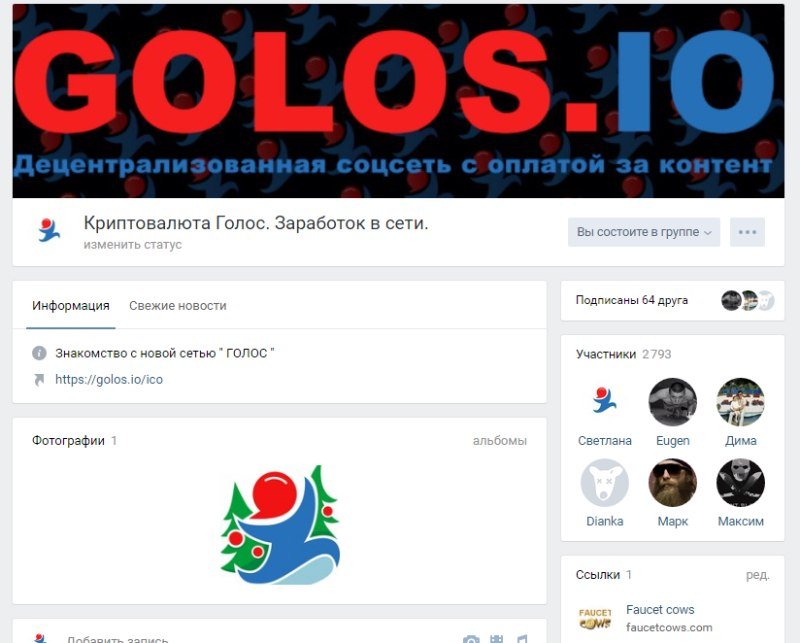Select the Информация tab
This screenshot has height=643, width=800.
click(71, 306)
